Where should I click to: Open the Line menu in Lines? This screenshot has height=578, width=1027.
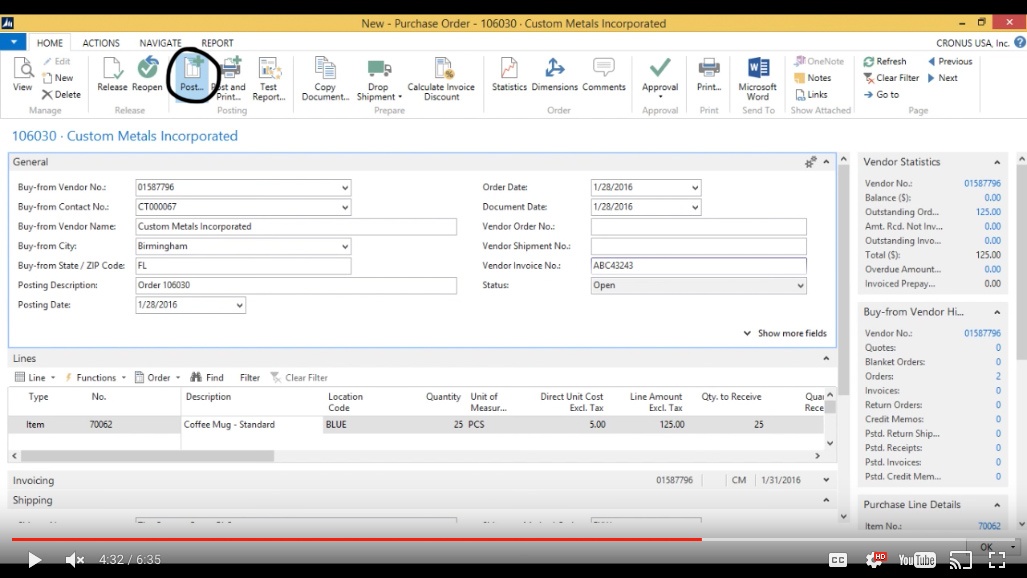click(x=35, y=377)
